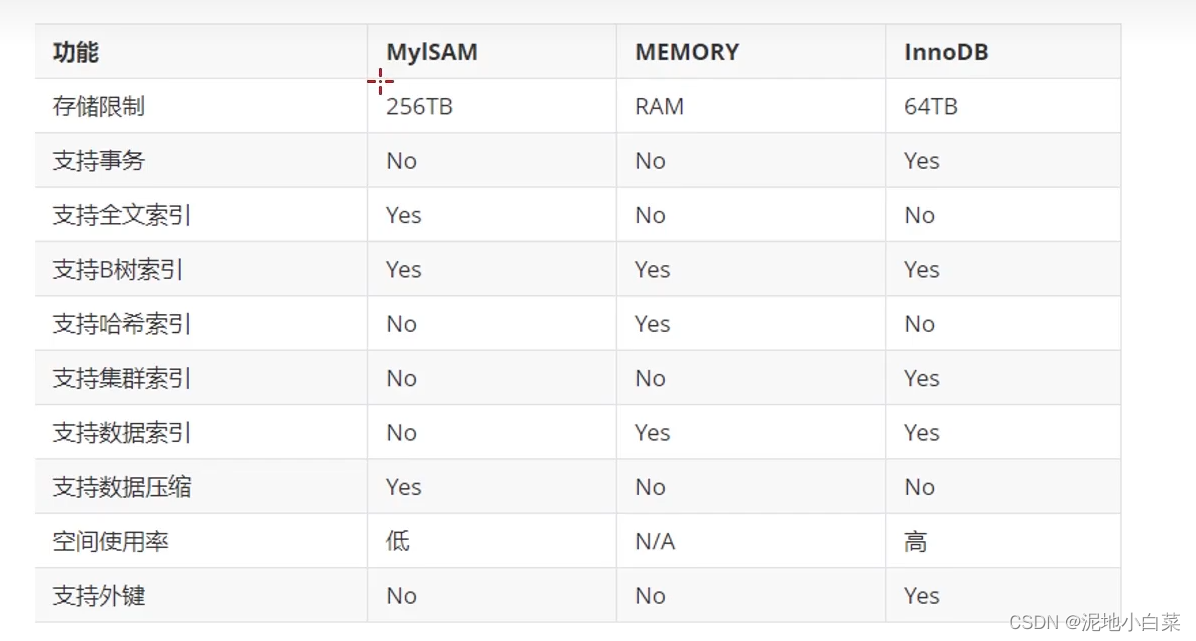Click the 支持B树索引 row label

(118, 270)
